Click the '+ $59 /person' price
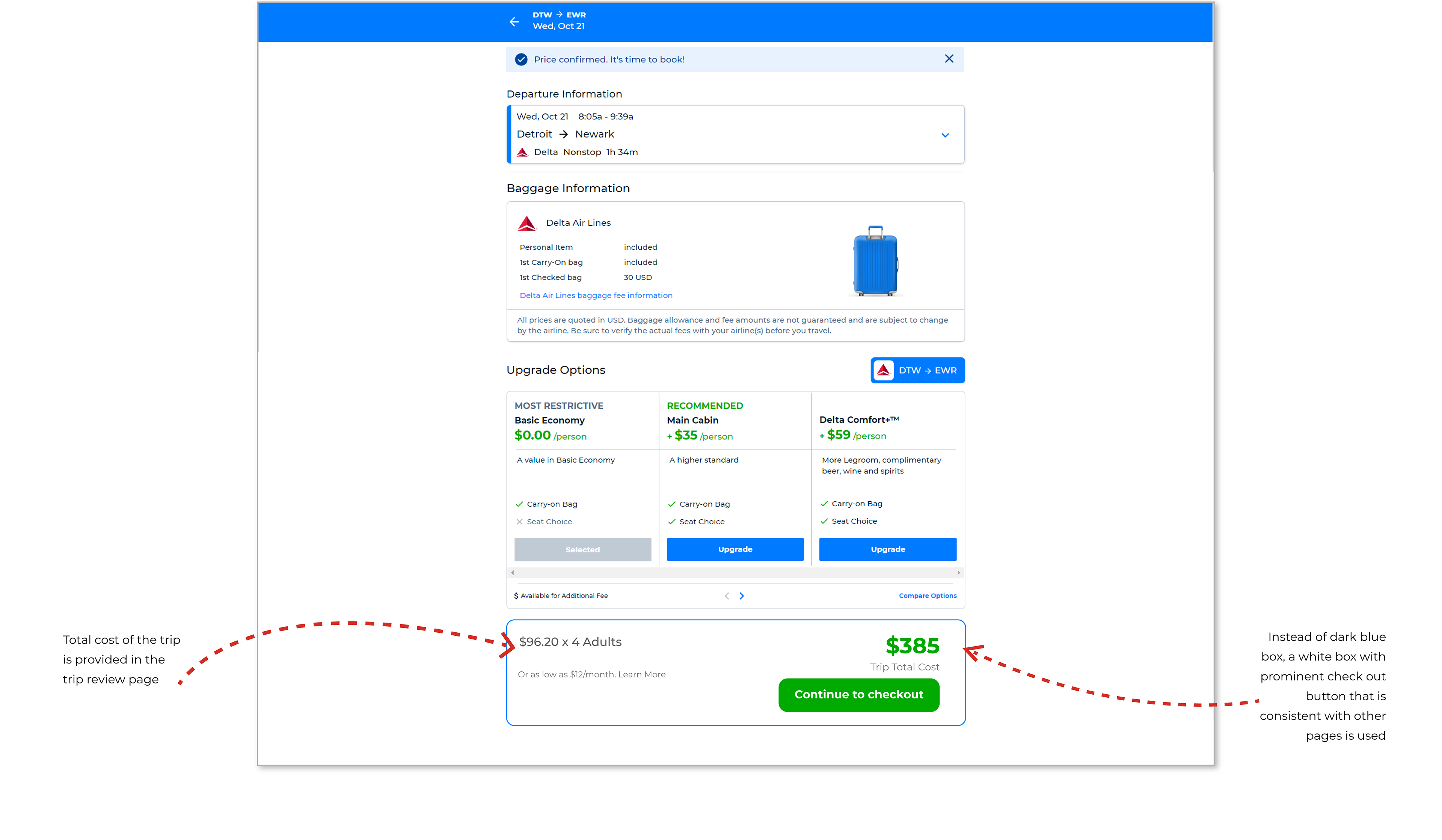Screen dimensions: 1442x840 852,435
